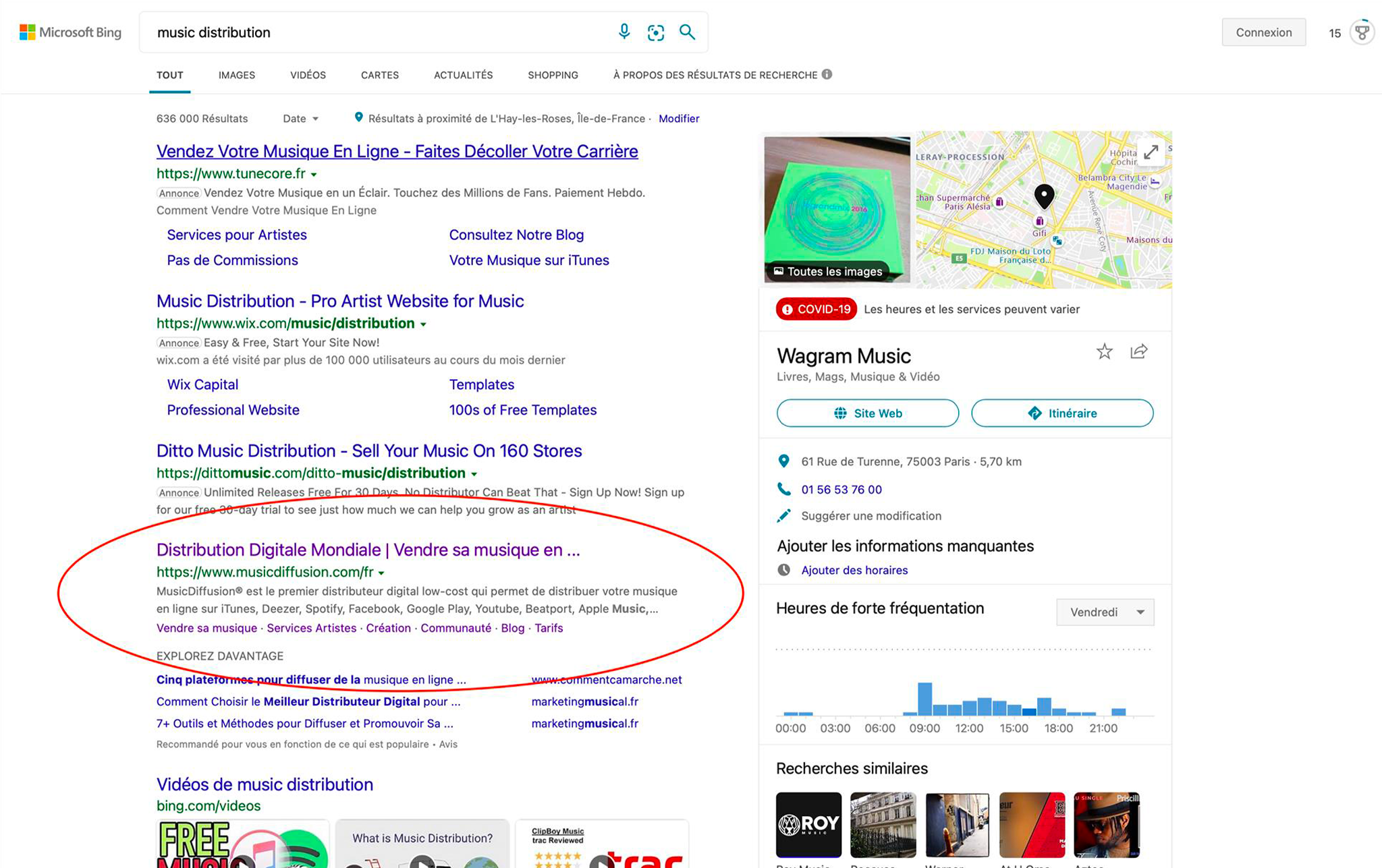Click the Site Web button for Wagram Music
Viewport: 1382px width, 868px height.
(x=867, y=413)
